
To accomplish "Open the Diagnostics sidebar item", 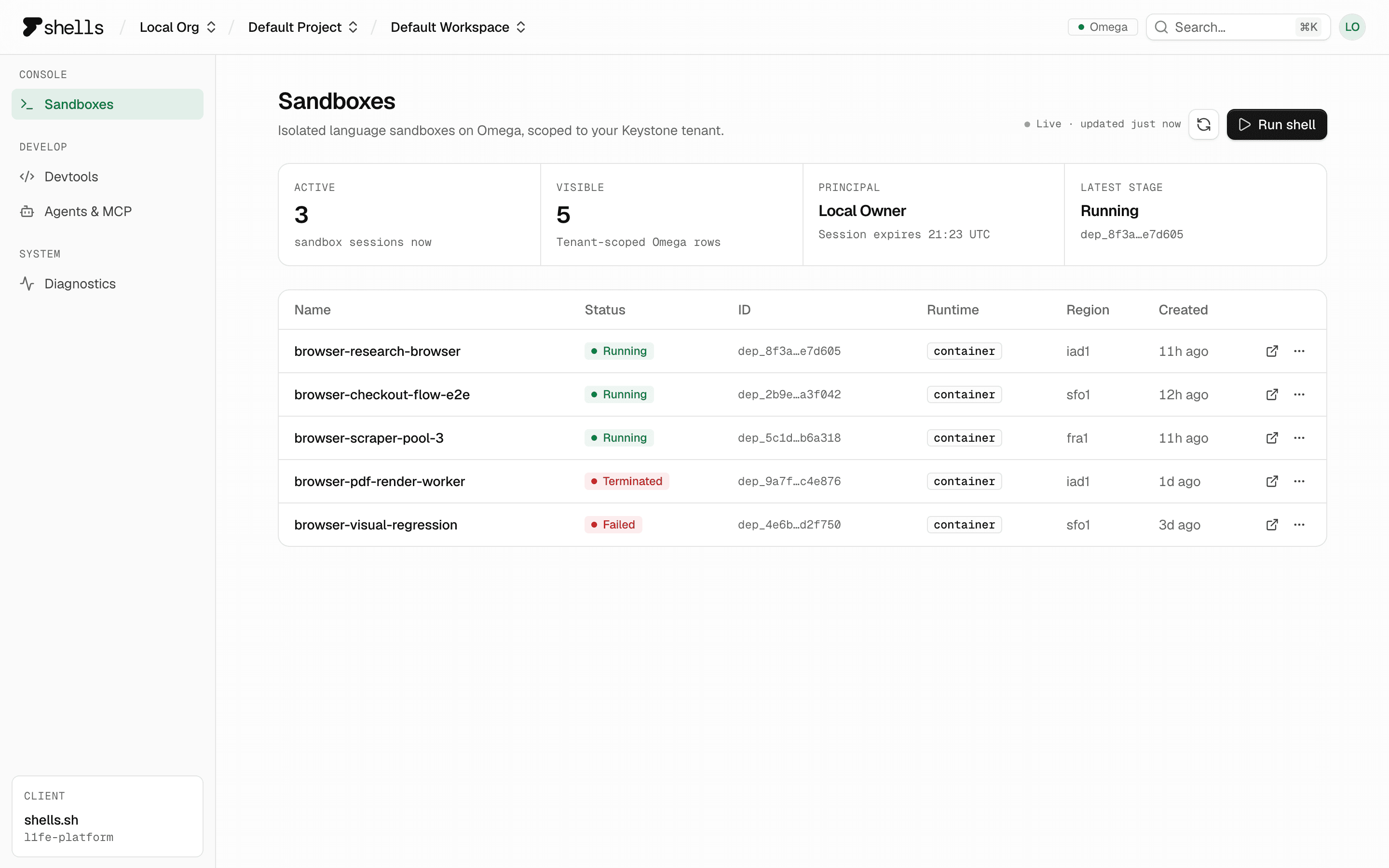I will coord(108,284).
